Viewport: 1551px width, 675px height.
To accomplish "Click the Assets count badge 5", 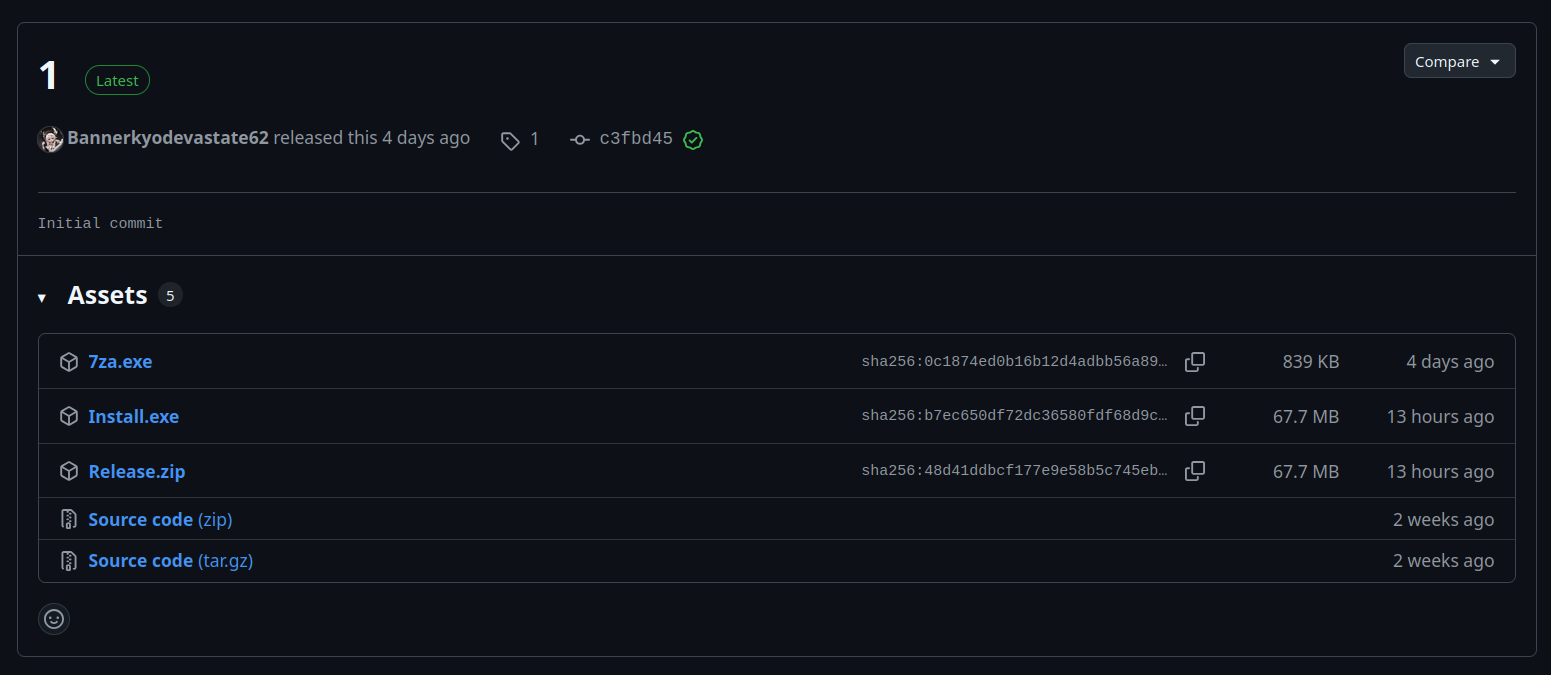I will pos(170,296).
